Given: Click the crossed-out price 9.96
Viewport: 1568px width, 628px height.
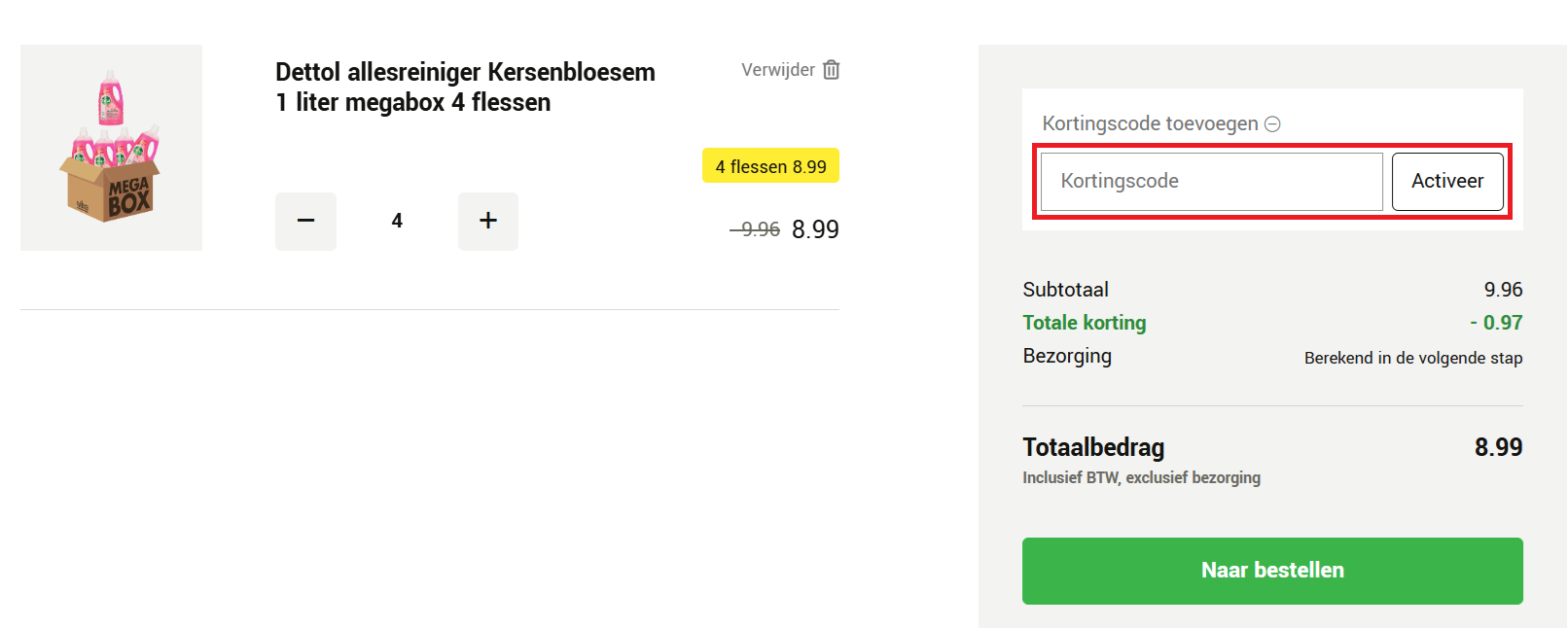Looking at the screenshot, I should [x=754, y=229].
